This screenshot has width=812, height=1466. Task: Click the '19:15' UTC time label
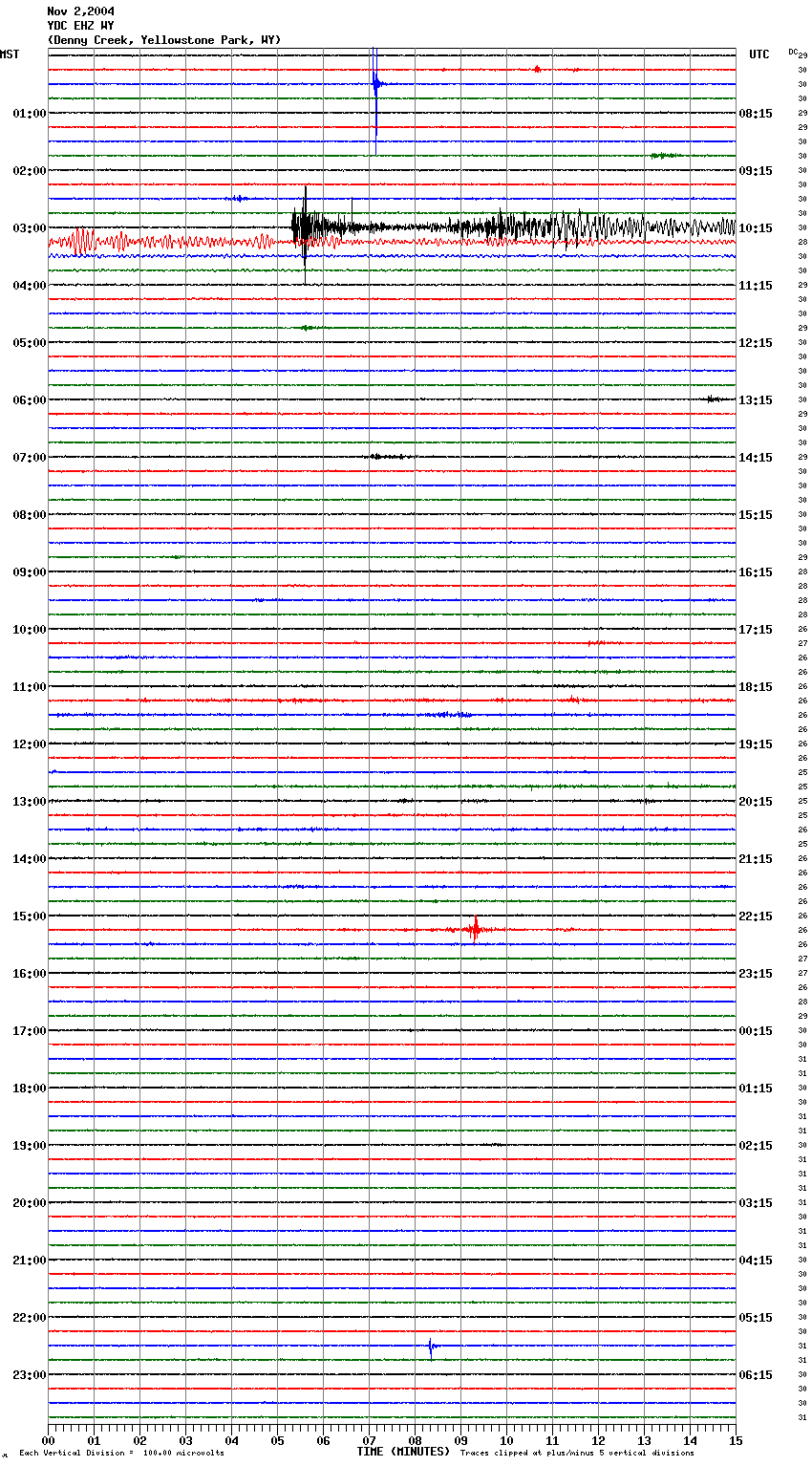756,744
